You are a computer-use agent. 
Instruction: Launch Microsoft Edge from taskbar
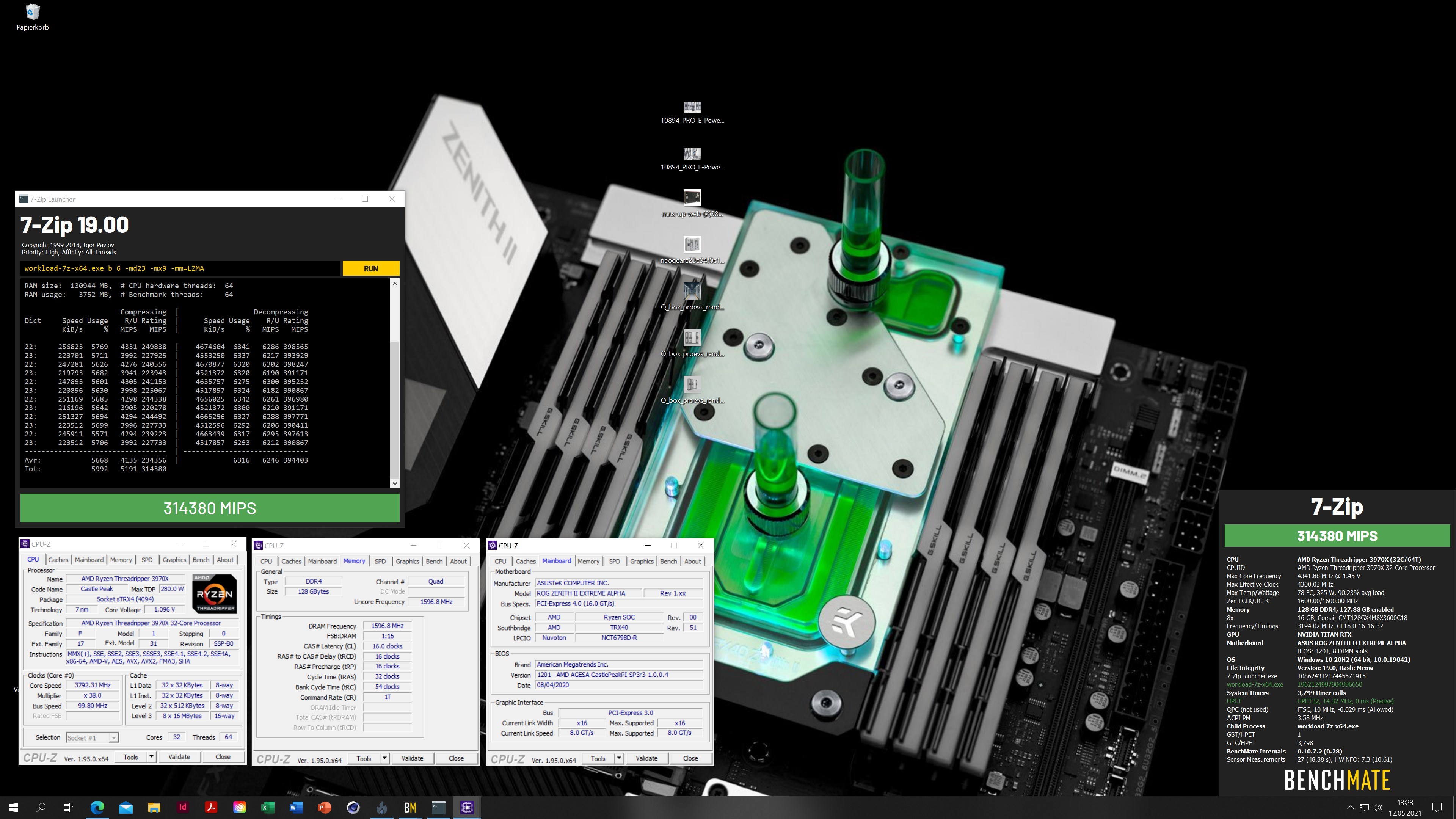click(97, 807)
